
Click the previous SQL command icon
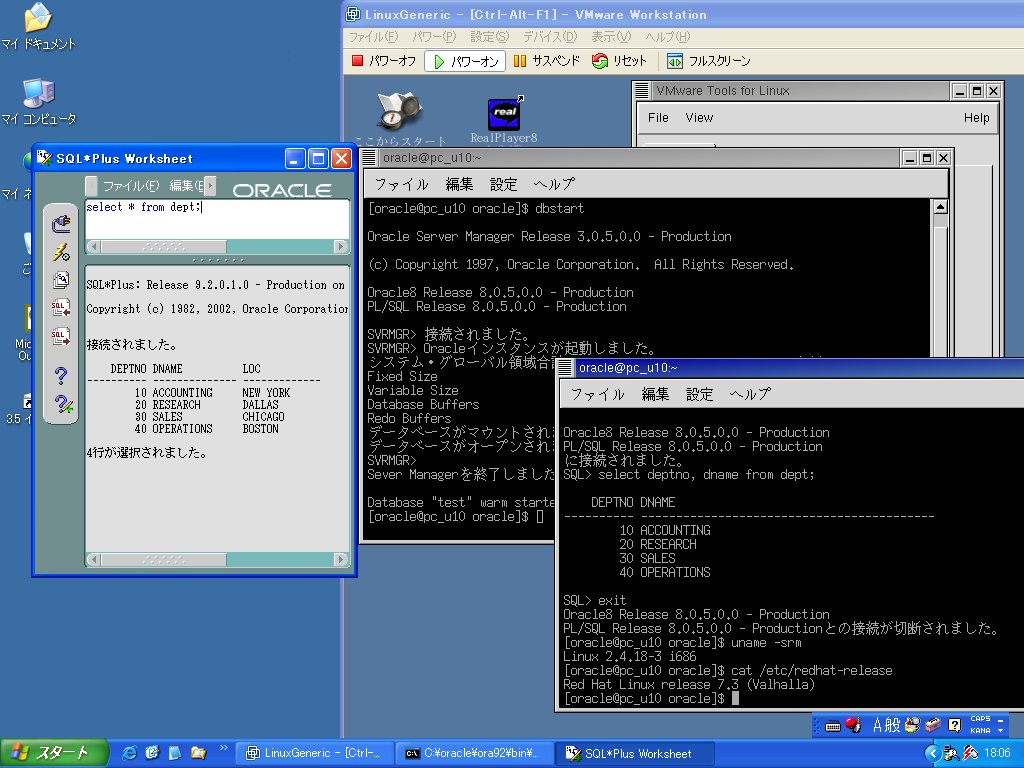[x=61, y=308]
